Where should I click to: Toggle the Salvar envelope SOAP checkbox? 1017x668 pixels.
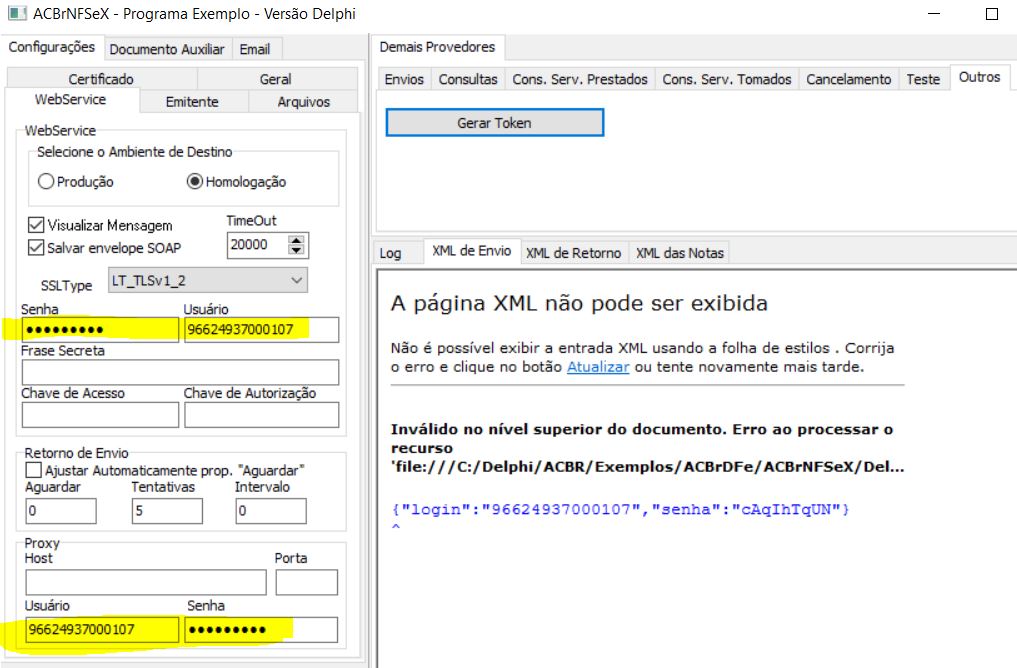tap(36, 248)
